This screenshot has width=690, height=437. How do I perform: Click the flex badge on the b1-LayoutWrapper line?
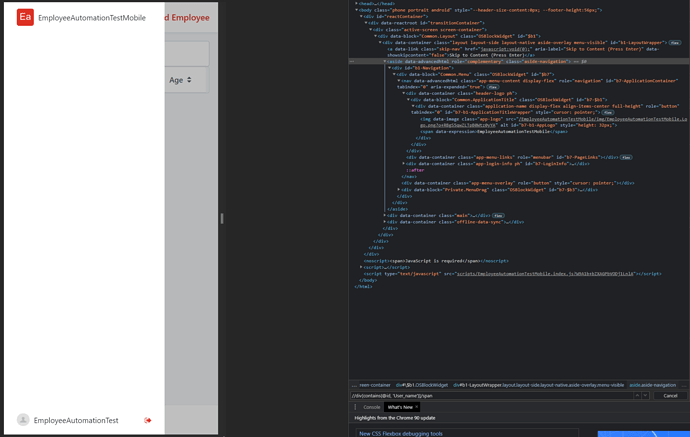pyautogui.click(x=675, y=43)
